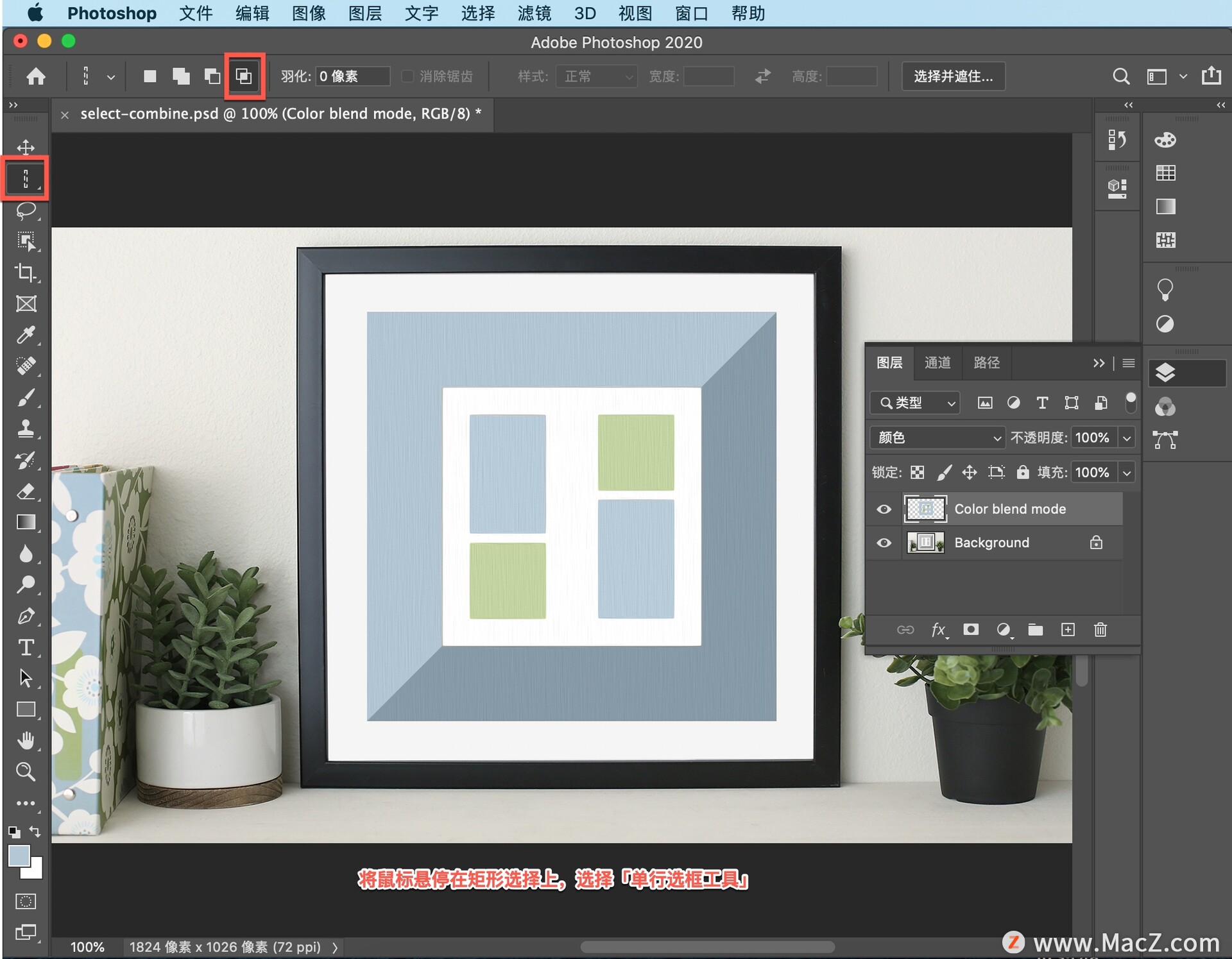Open the 图像 menu
1232x959 pixels.
pyautogui.click(x=309, y=13)
